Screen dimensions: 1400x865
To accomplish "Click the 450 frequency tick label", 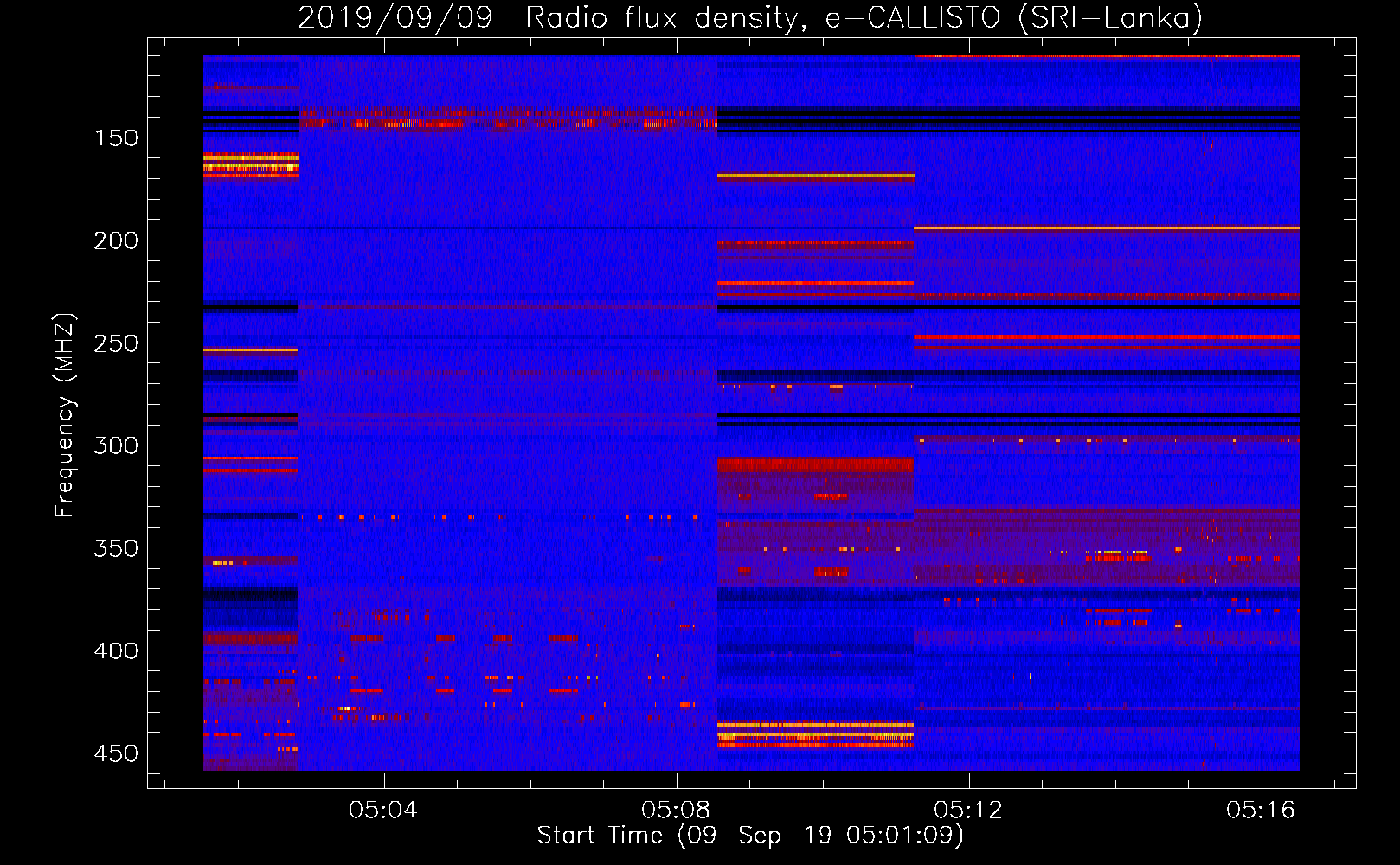I will click(116, 753).
